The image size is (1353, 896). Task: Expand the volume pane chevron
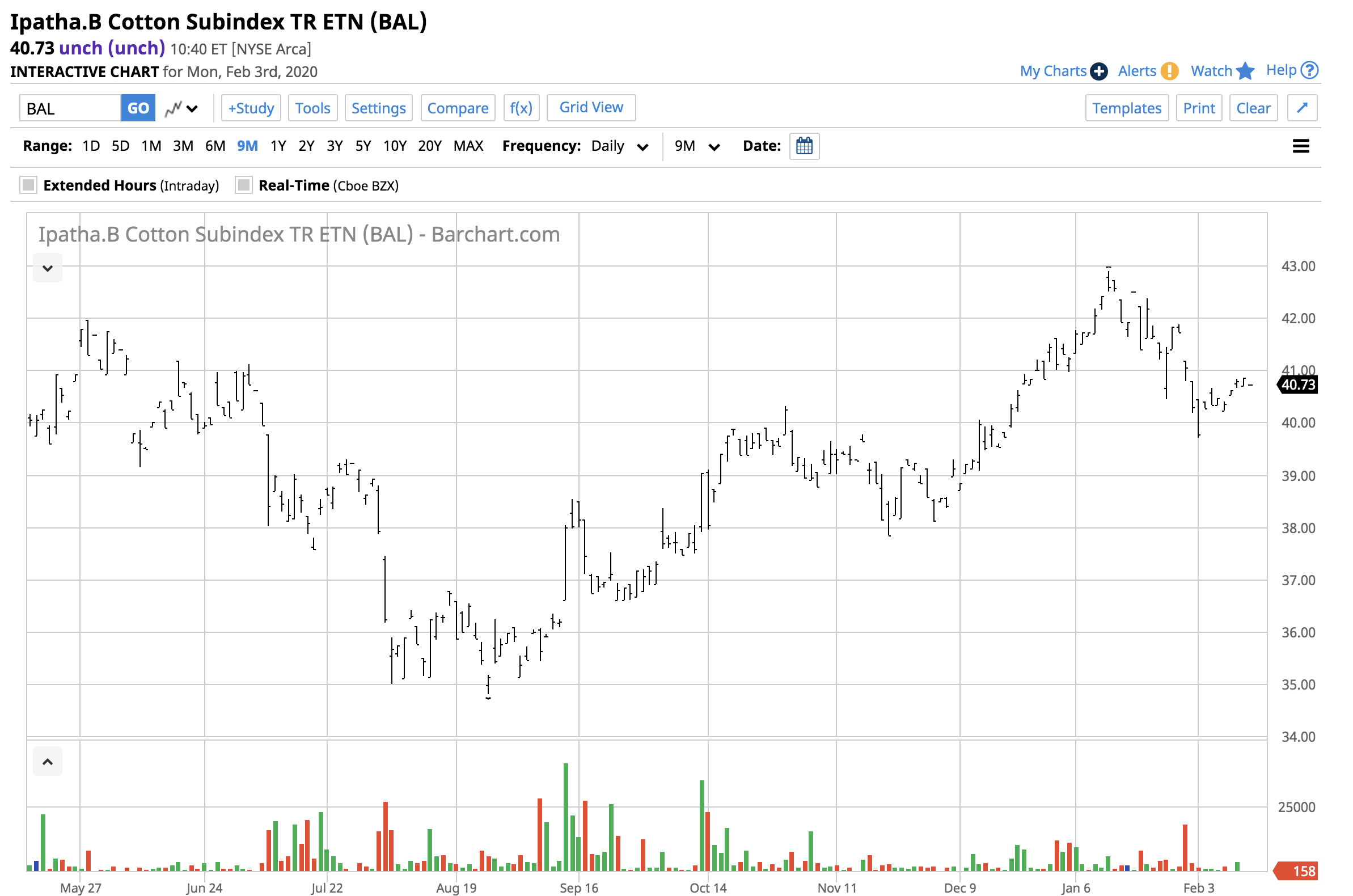[x=48, y=762]
